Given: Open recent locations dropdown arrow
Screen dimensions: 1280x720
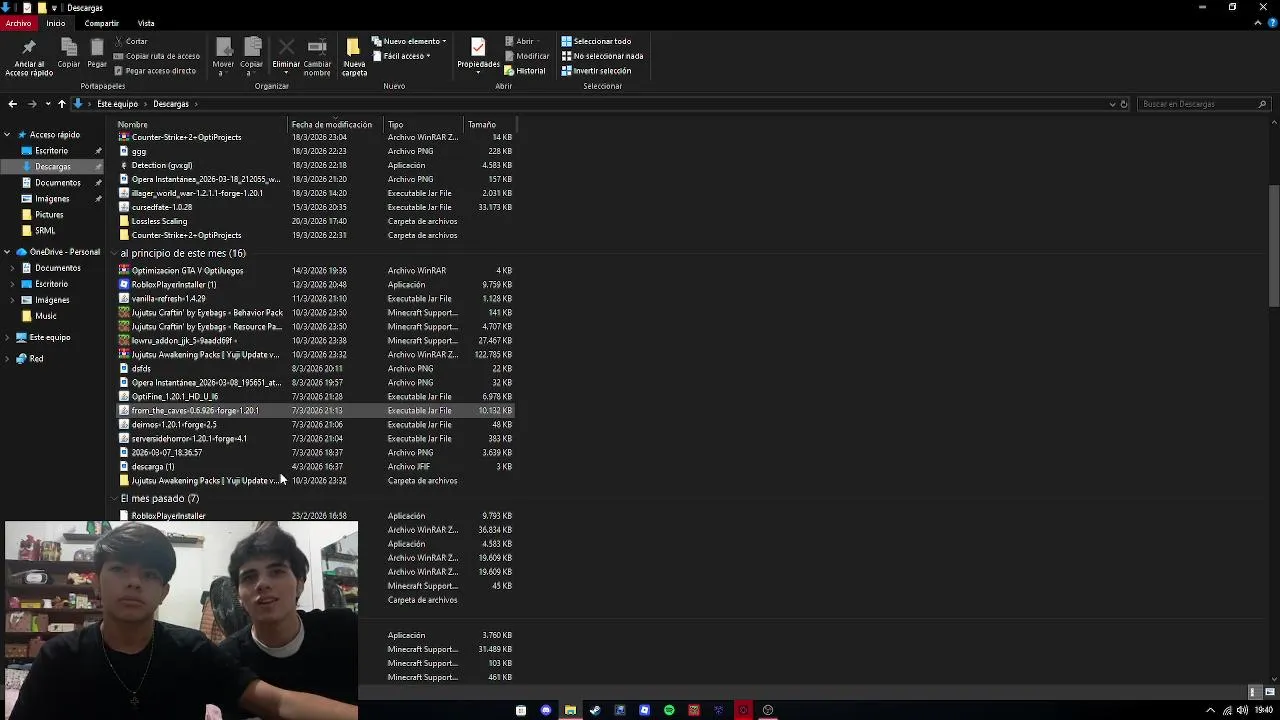Looking at the screenshot, I should point(48,104).
